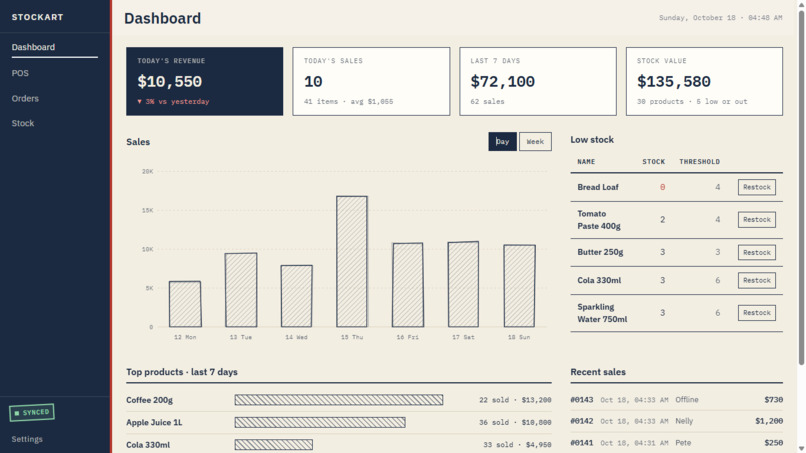Screen dimensions: 806x453
Task: Click the '30 products · 5 low or out' text
Action: (692, 102)
